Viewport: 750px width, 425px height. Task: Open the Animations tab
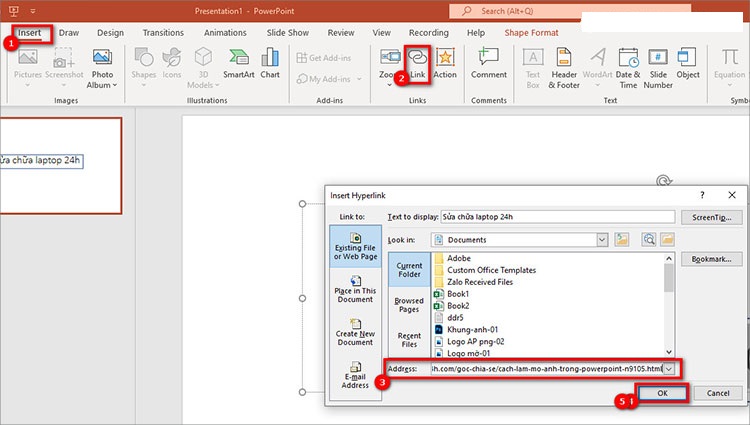click(225, 33)
